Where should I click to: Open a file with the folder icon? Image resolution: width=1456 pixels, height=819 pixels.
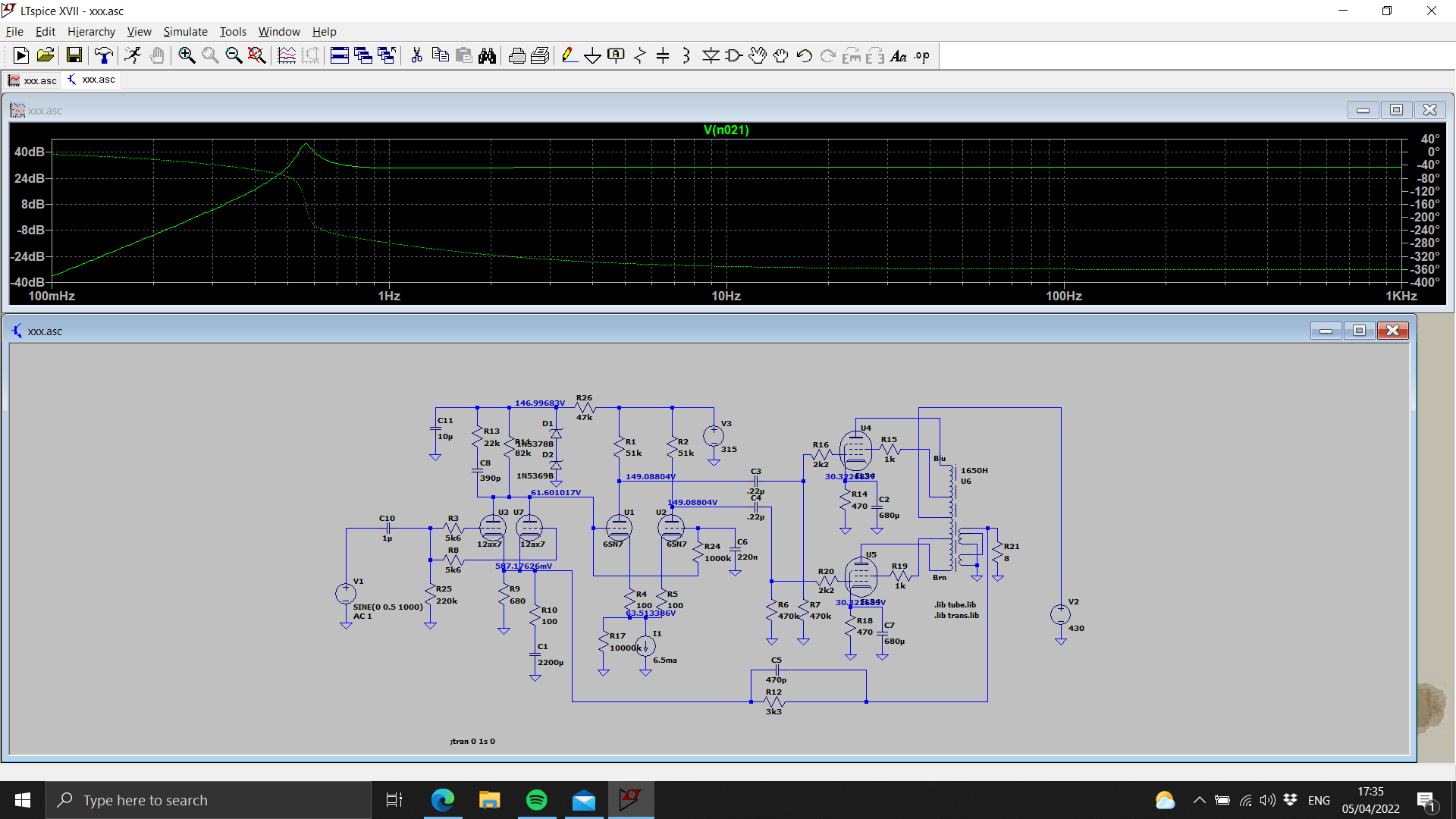click(x=45, y=55)
